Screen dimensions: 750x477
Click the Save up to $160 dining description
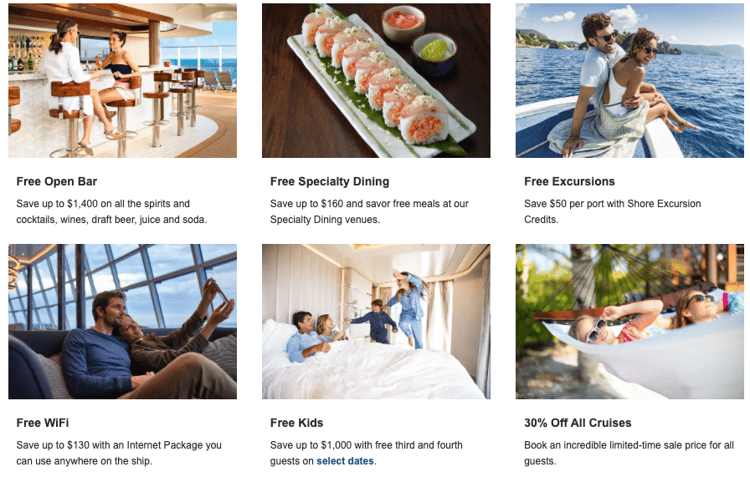coord(369,211)
